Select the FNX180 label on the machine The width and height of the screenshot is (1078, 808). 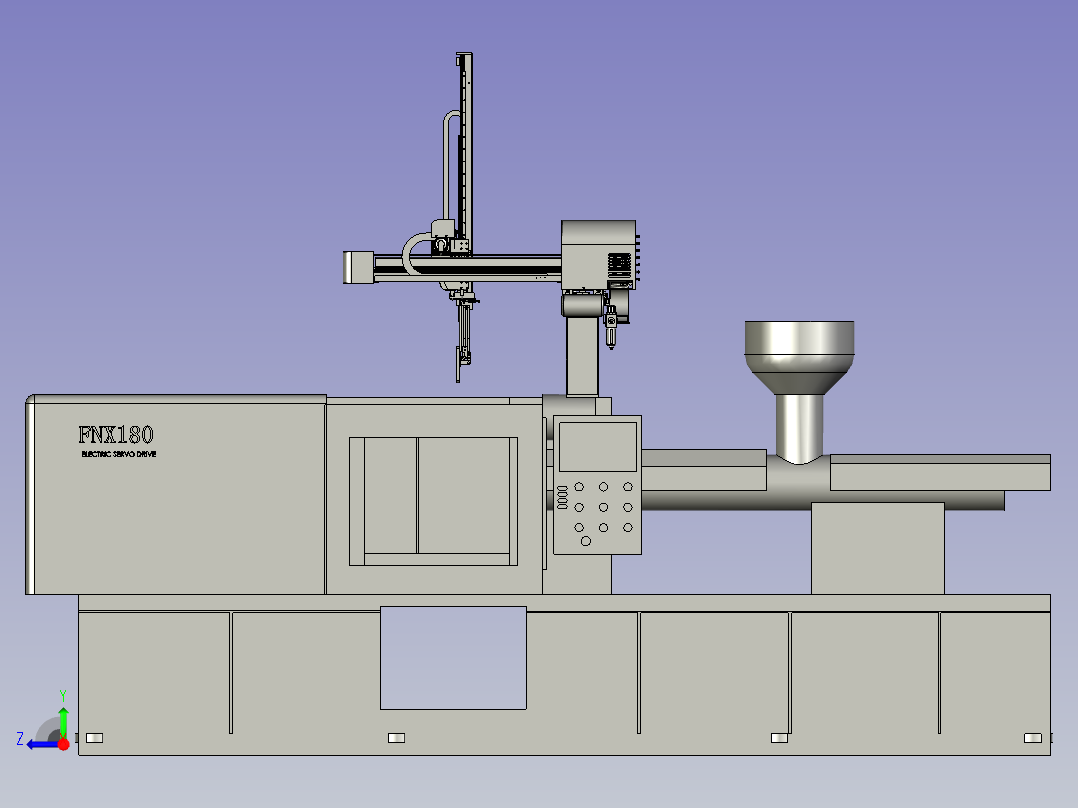point(116,435)
